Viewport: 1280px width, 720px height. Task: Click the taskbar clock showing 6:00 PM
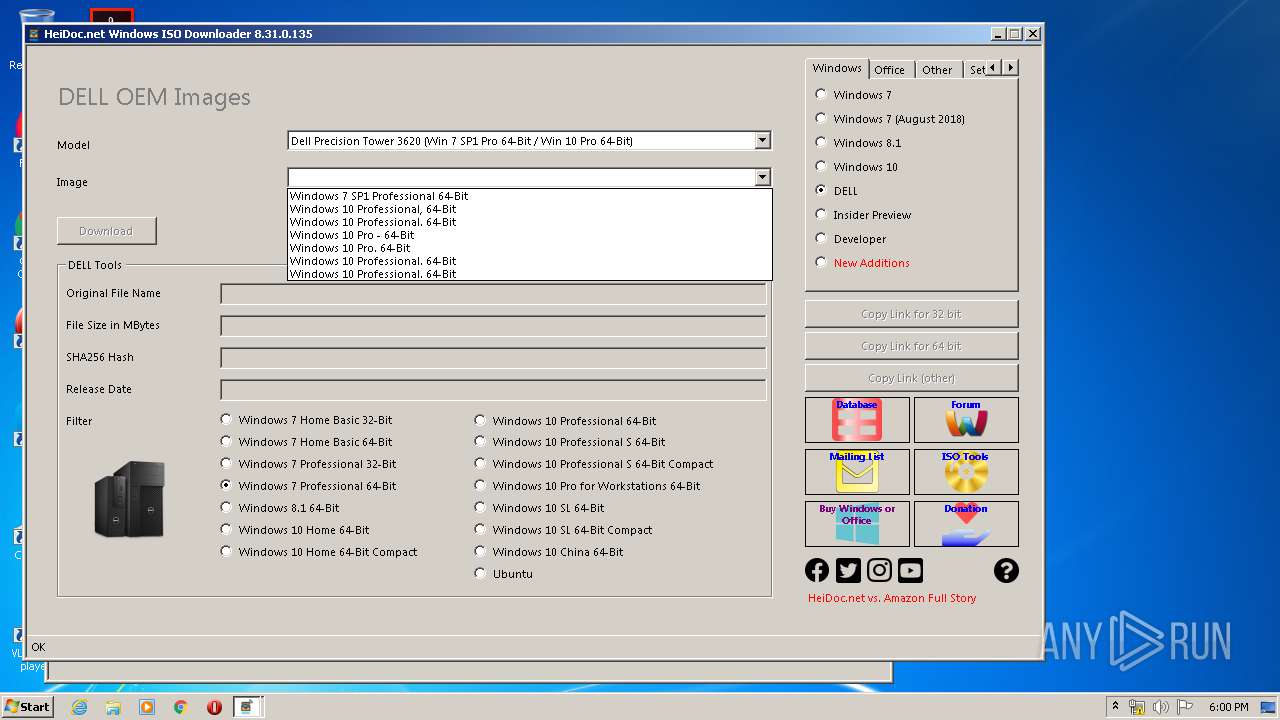click(x=1228, y=707)
